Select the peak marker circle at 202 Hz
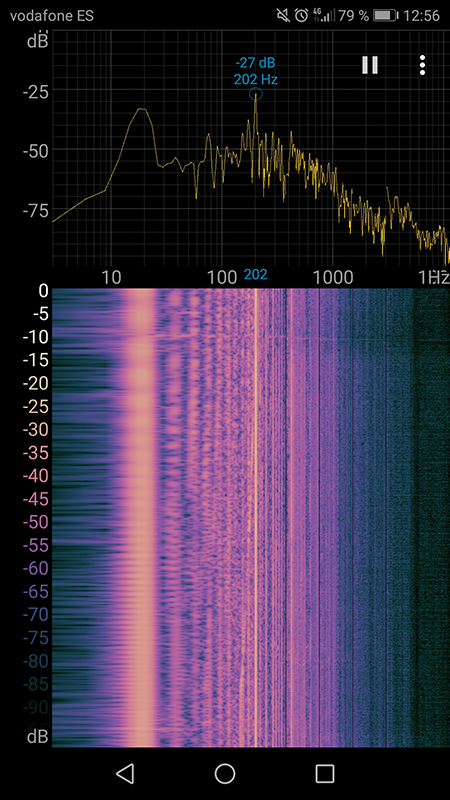 (x=256, y=94)
